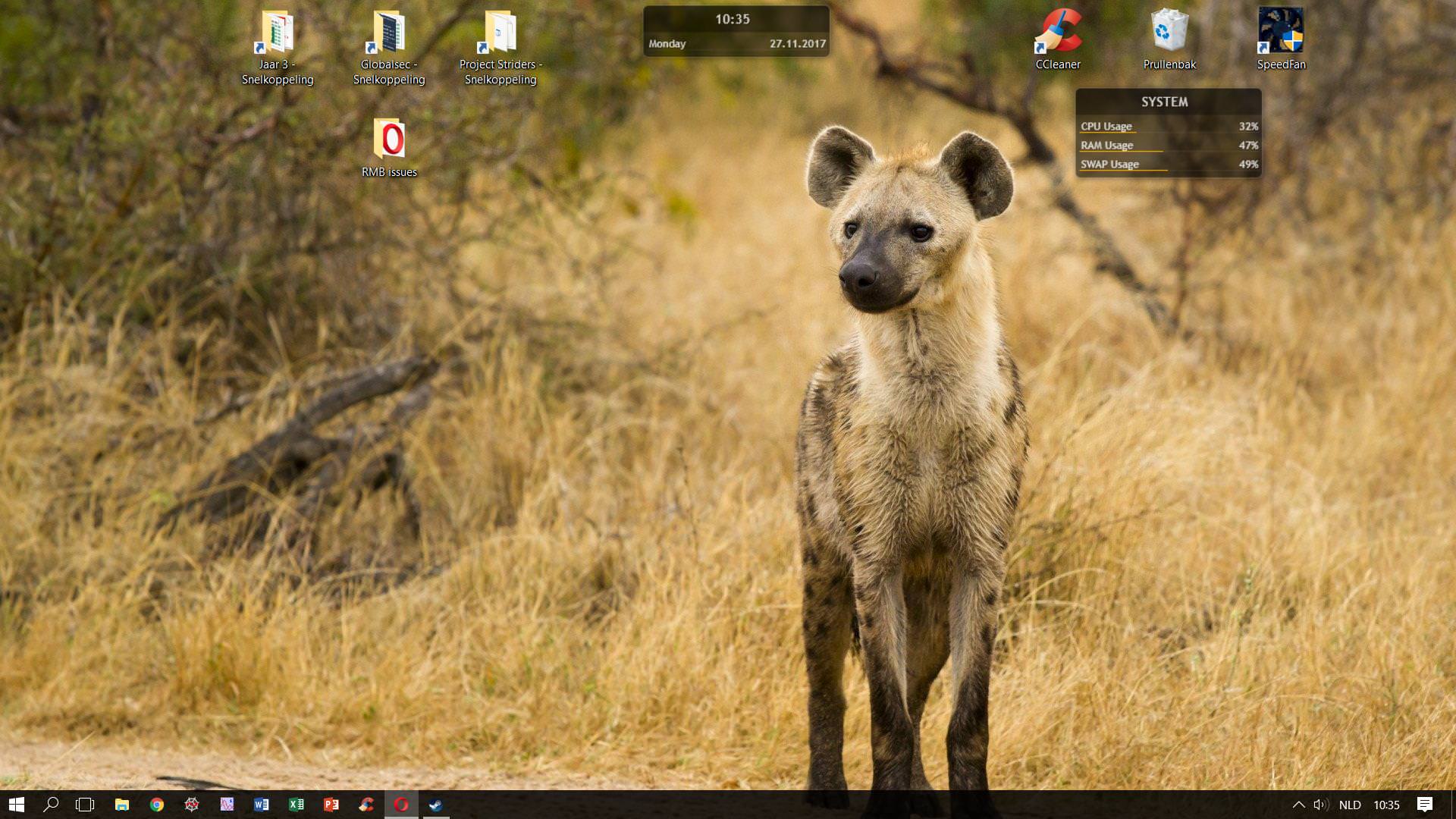
Task: Open the Action Center notifications panel
Action: coord(1425,805)
